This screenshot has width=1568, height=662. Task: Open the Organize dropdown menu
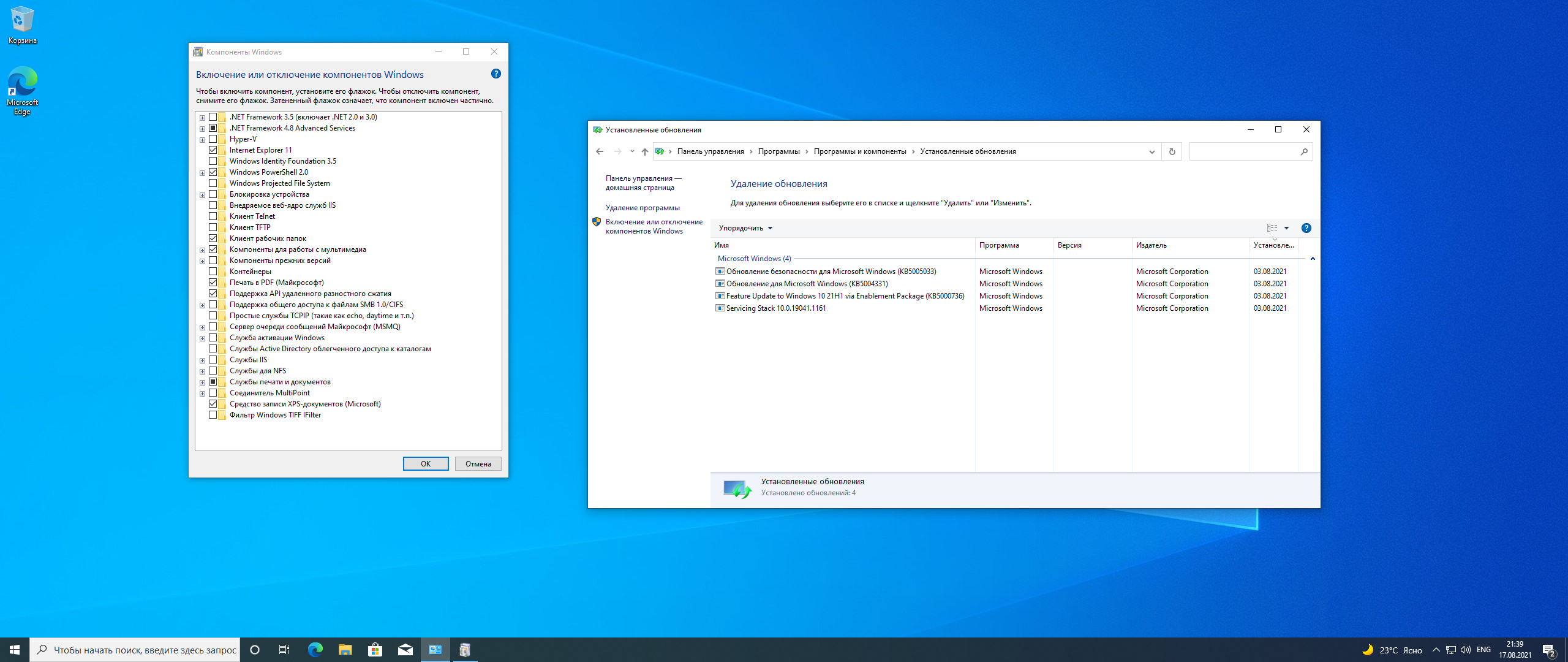745,228
